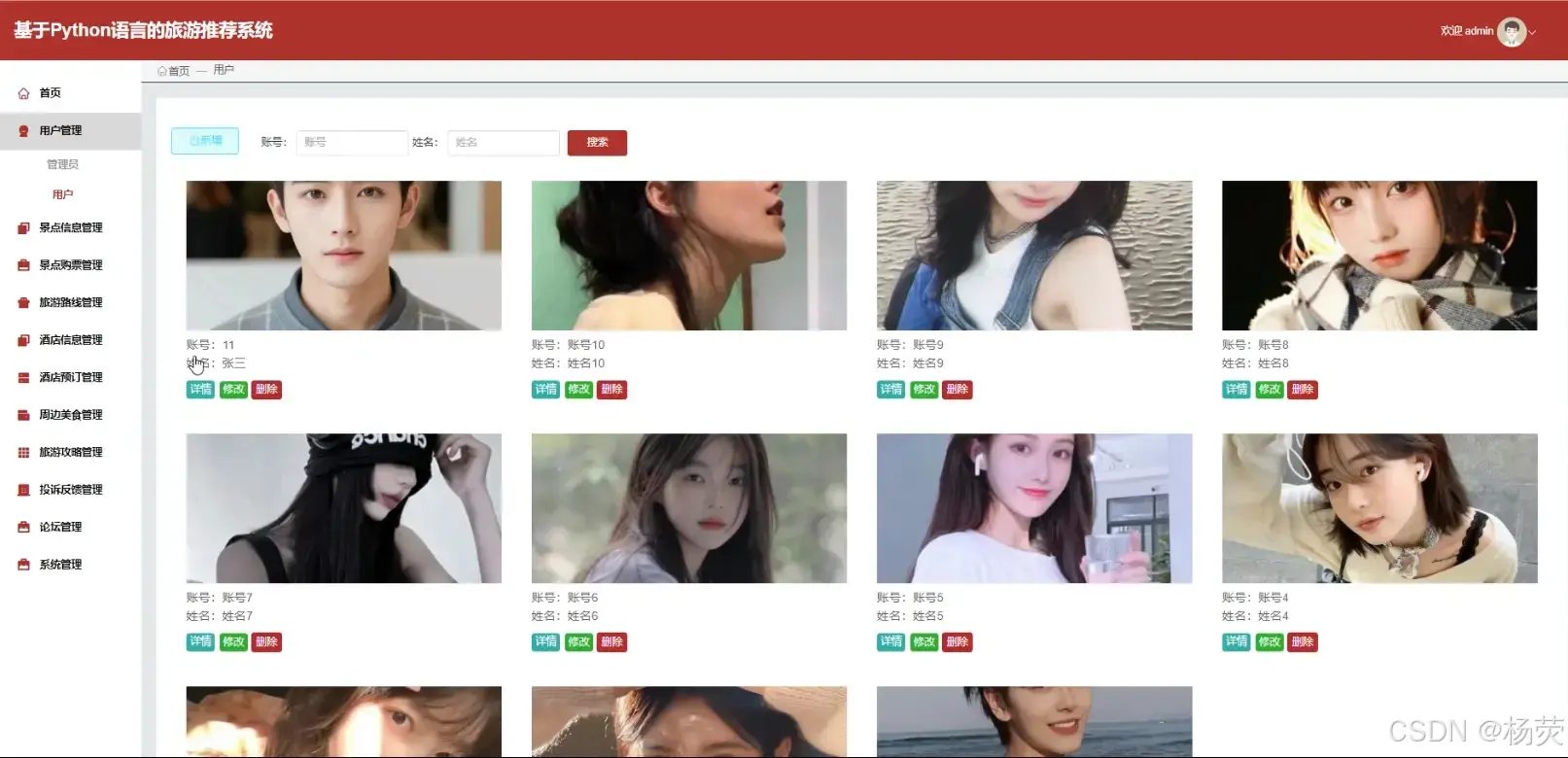View 详情 for 账号5
This screenshot has width=1568, height=758.
pos(890,642)
